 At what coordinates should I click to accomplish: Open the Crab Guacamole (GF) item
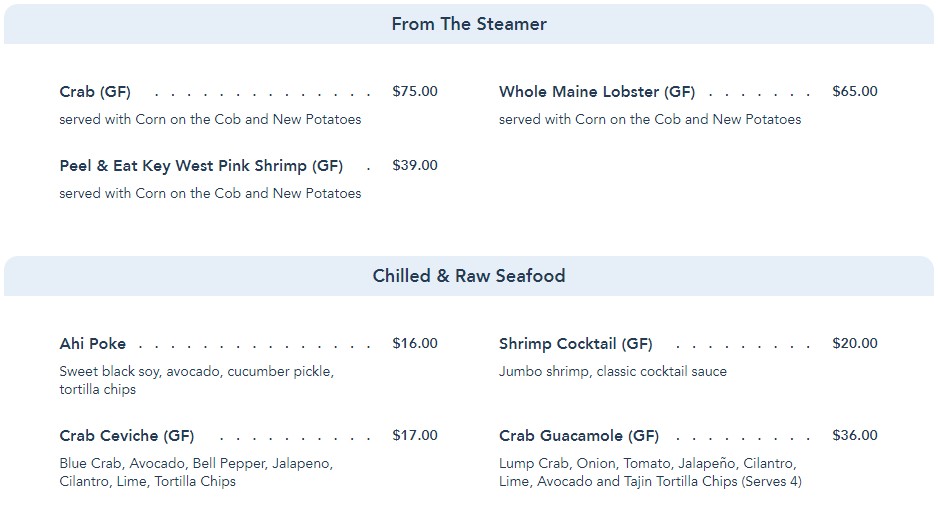[579, 436]
